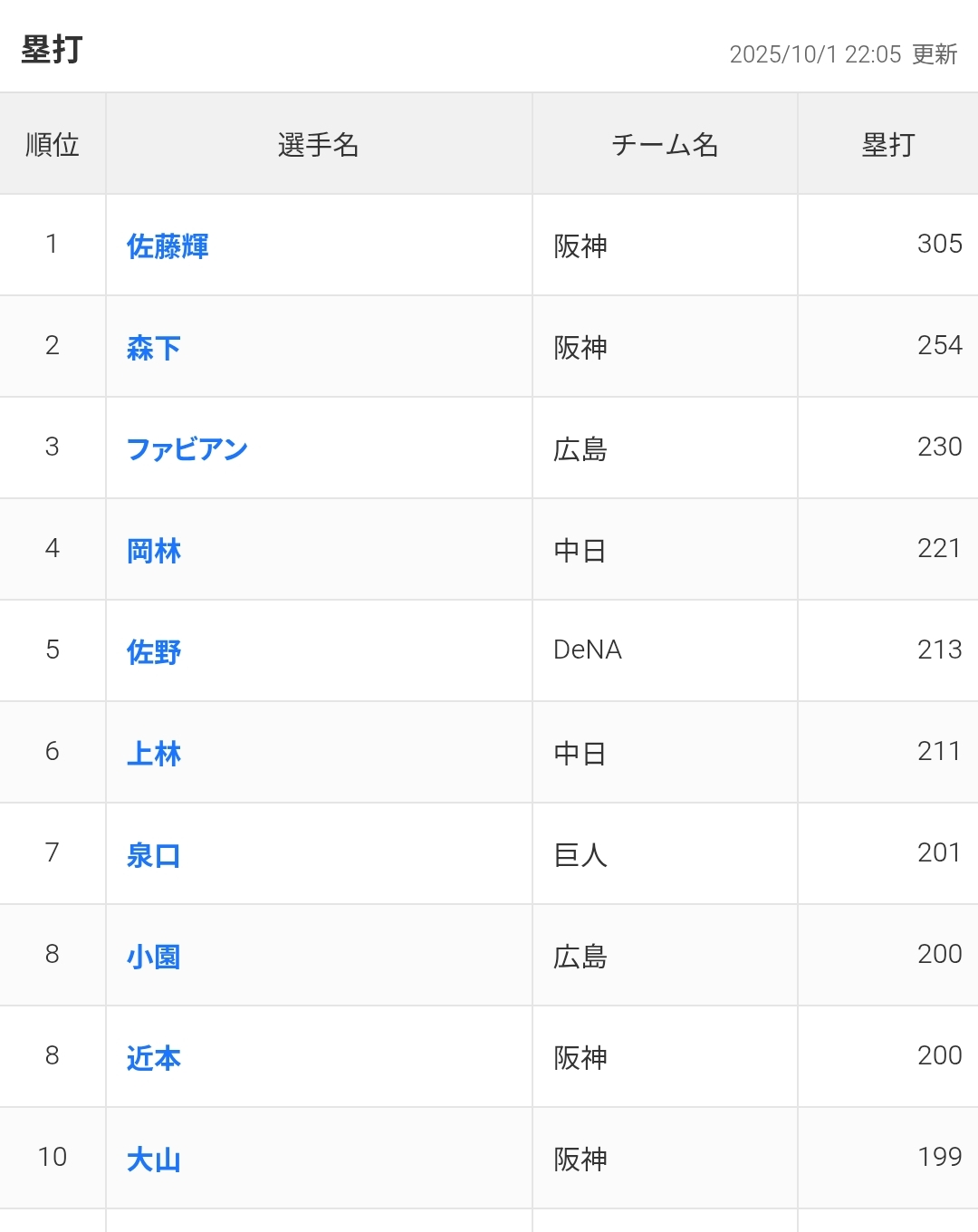
Task: Click the 選手名 column header
Action: pyautogui.click(x=319, y=145)
